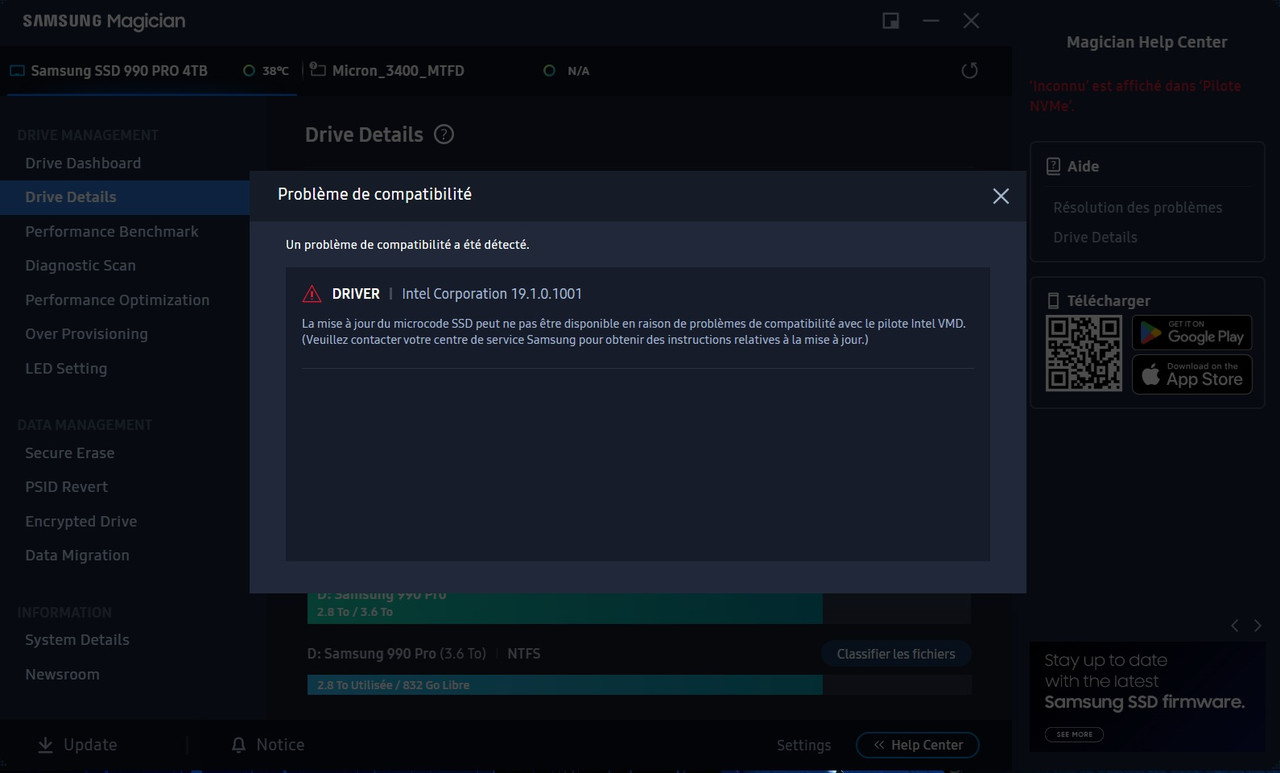The image size is (1280, 773).
Task: Click the Micron drive N/A status circle
Action: click(x=549, y=71)
